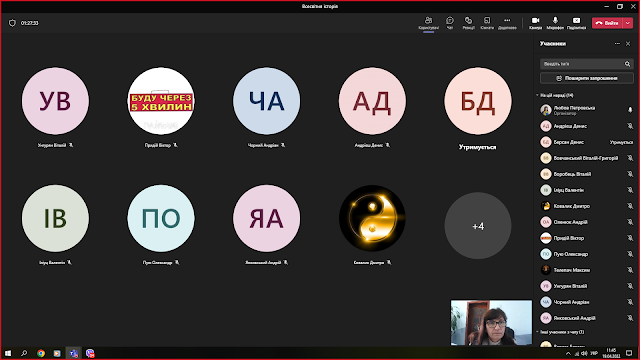Open the breakout Rooms icon

pyautogui.click(x=487, y=23)
